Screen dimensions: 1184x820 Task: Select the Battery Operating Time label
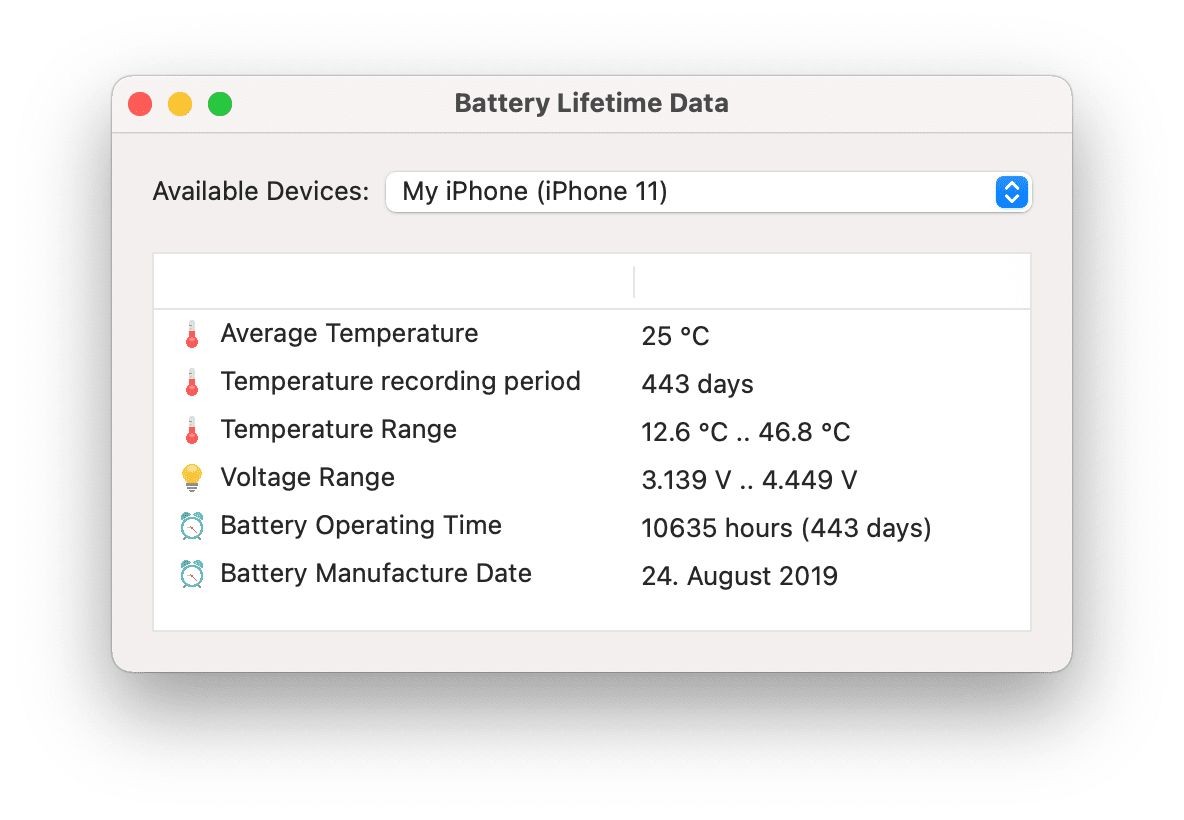pyautogui.click(x=361, y=526)
